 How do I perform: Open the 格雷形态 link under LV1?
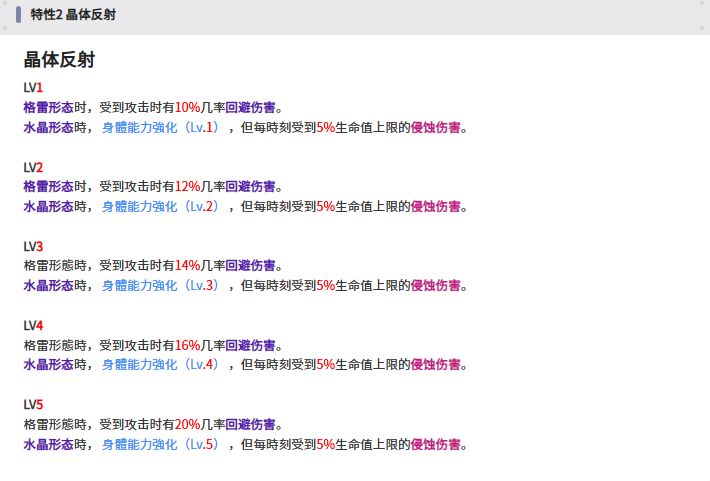coord(48,107)
